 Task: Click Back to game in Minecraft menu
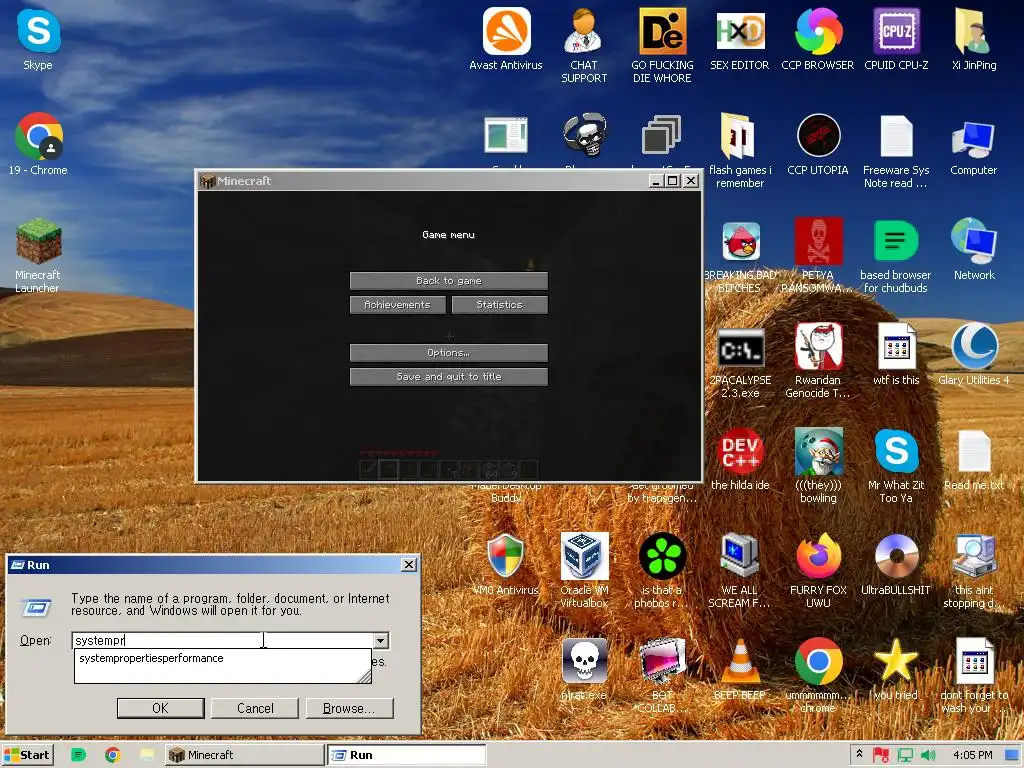click(x=449, y=281)
